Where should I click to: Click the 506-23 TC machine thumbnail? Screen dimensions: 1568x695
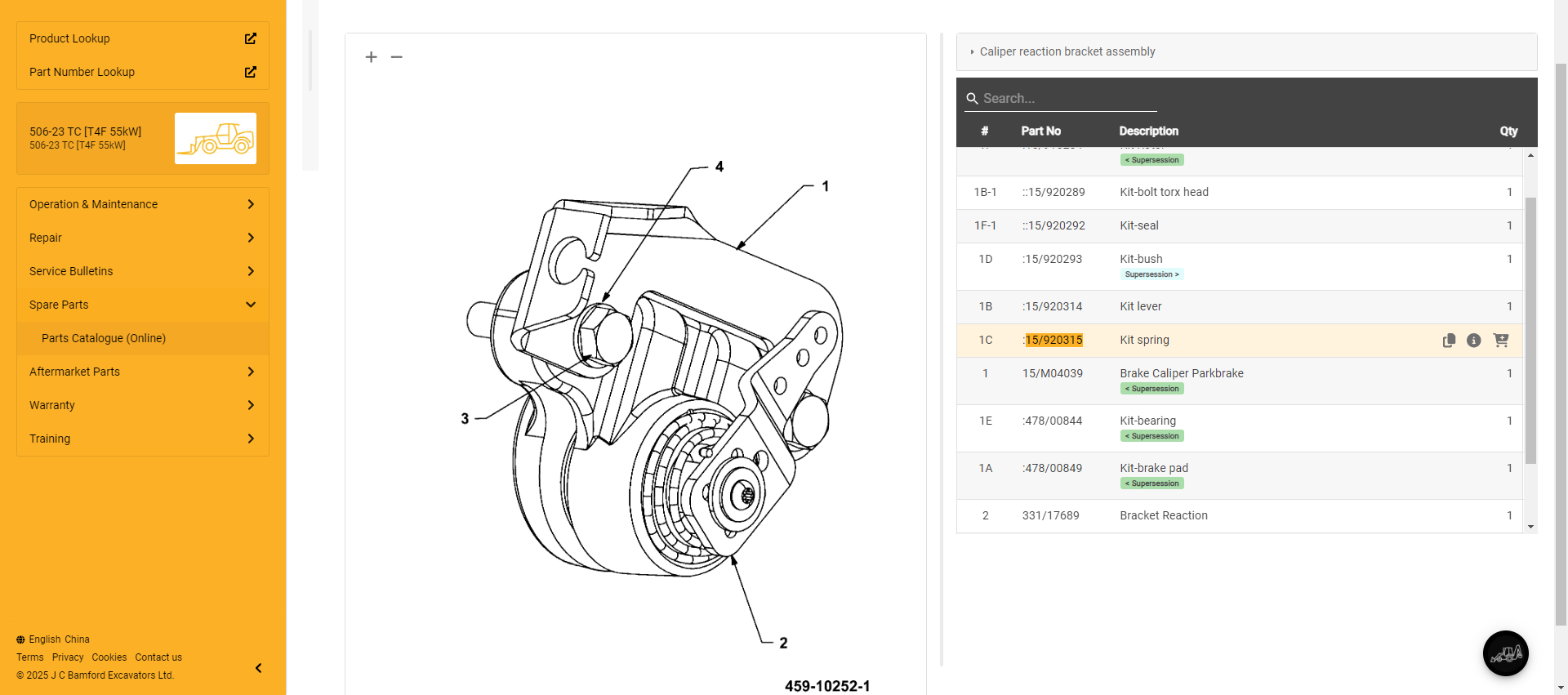click(x=216, y=138)
